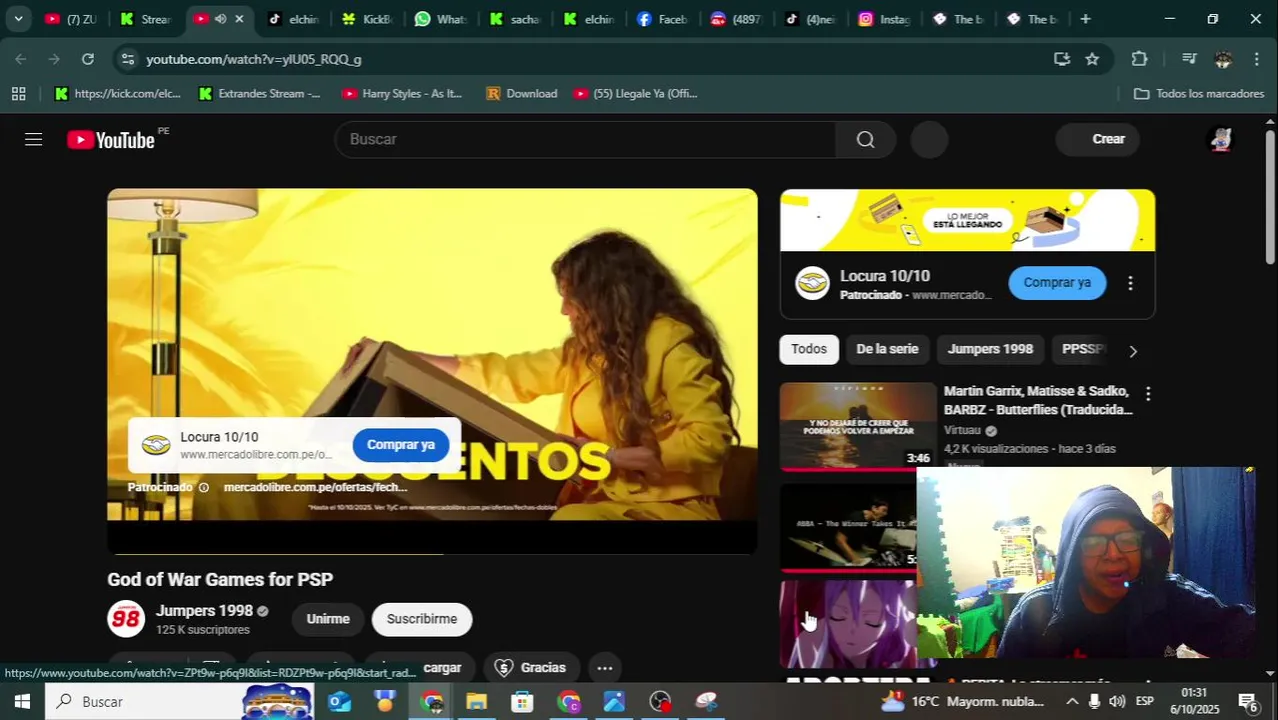This screenshot has height=720, width=1278.
Task: Open more actions ellipsis below the video
Action: pyautogui.click(x=604, y=668)
